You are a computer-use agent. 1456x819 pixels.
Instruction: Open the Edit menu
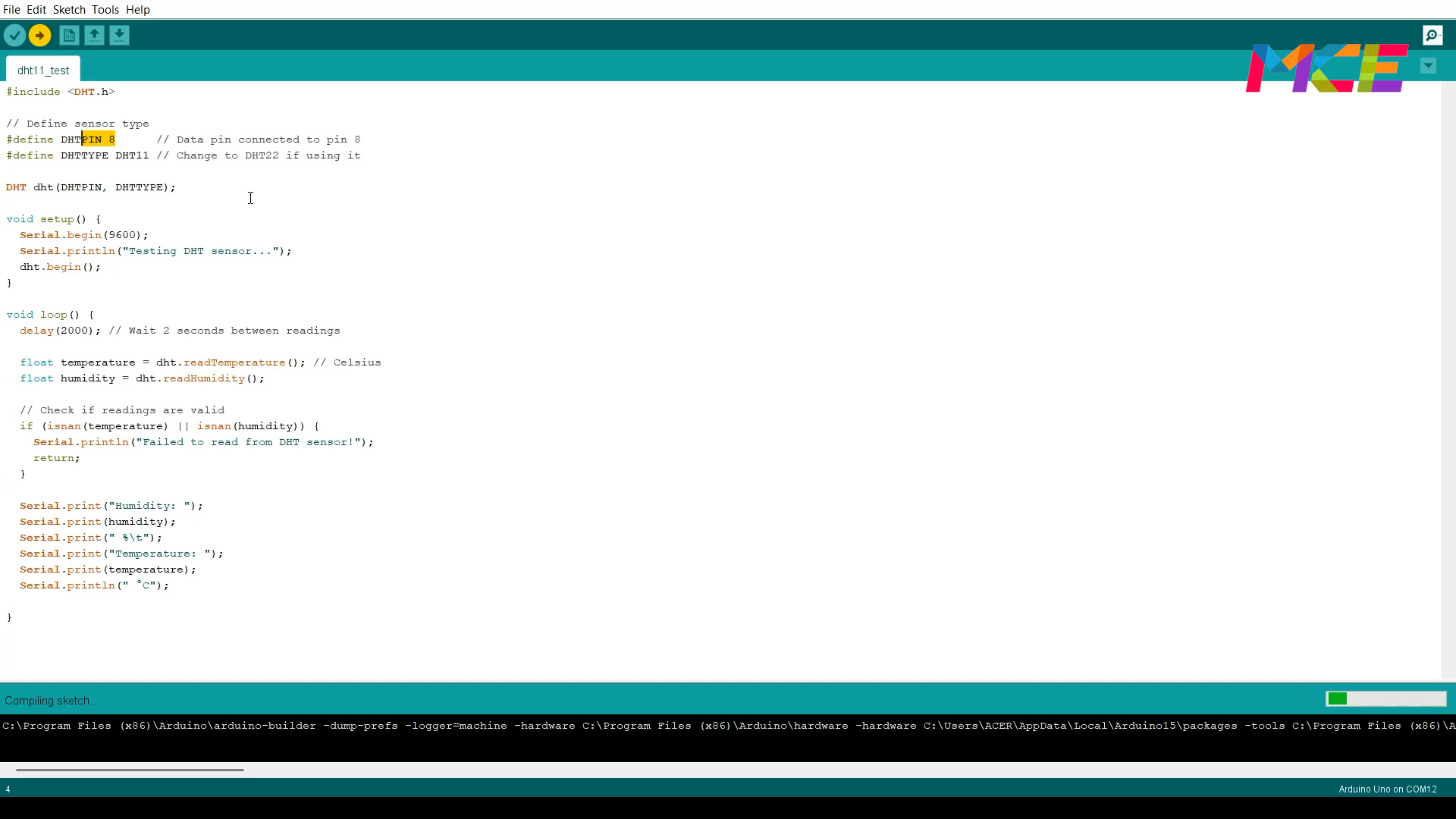(x=36, y=10)
